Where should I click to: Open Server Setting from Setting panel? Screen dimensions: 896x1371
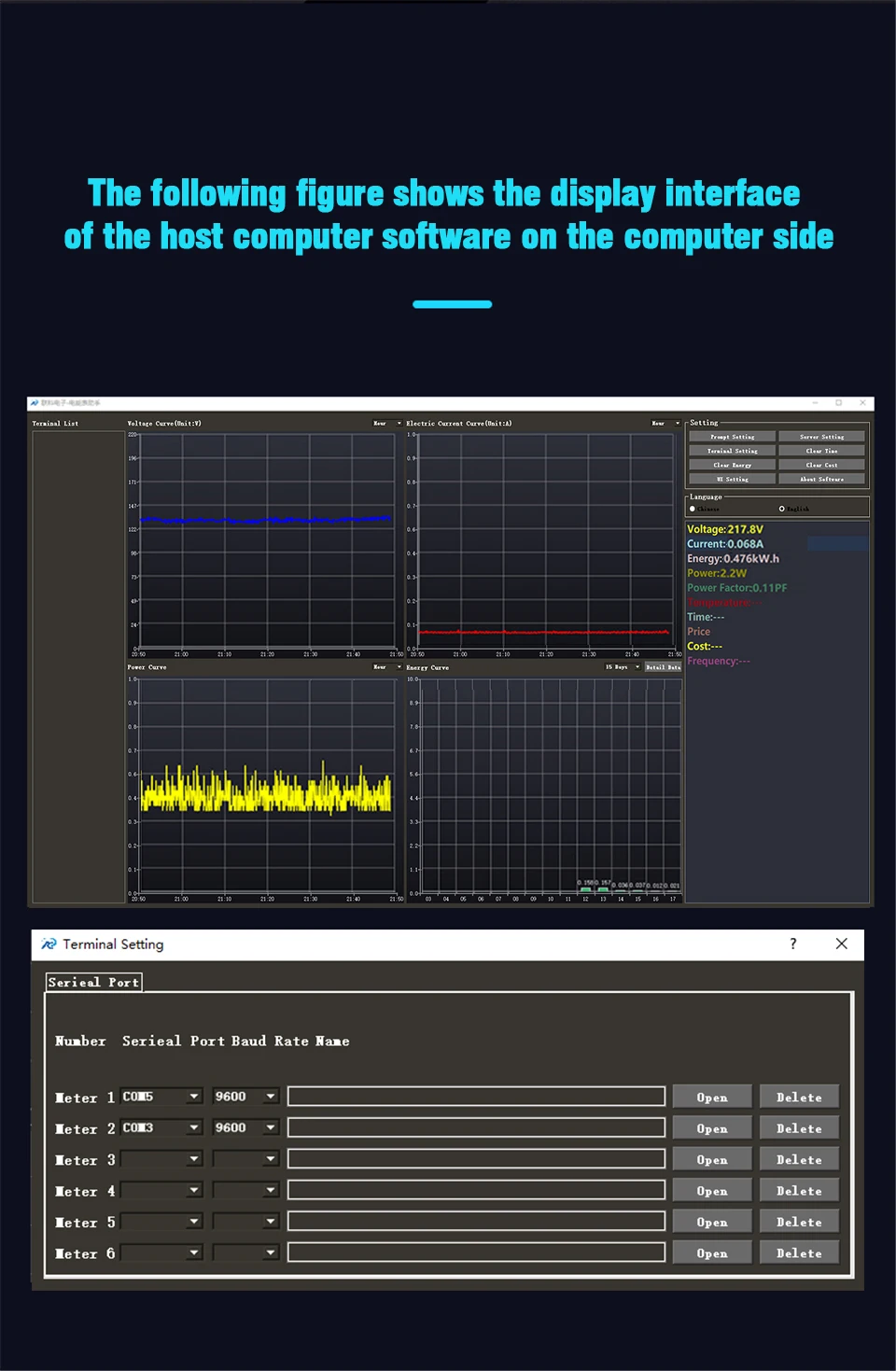pyautogui.click(x=821, y=437)
